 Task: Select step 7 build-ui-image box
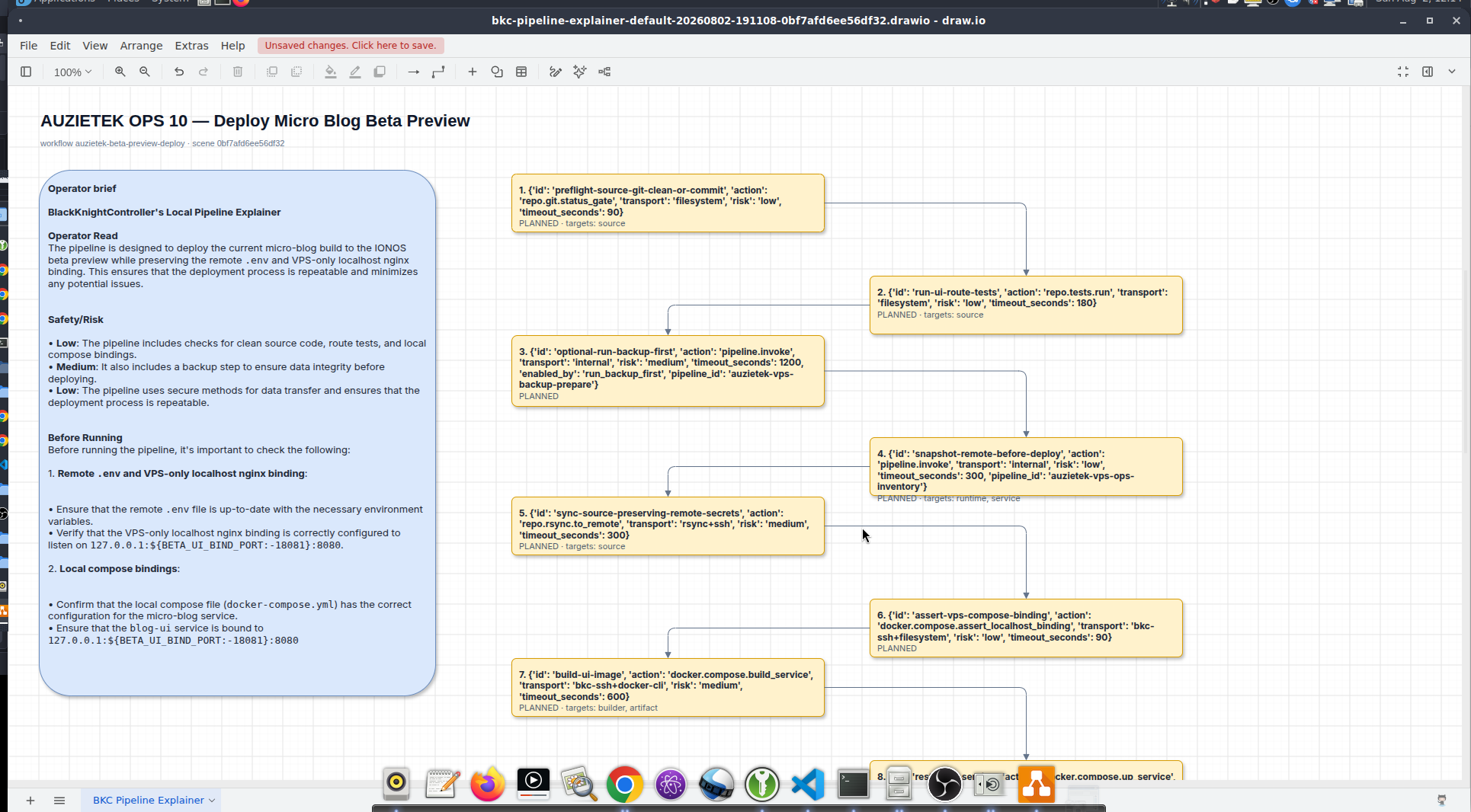tap(668, 687)
